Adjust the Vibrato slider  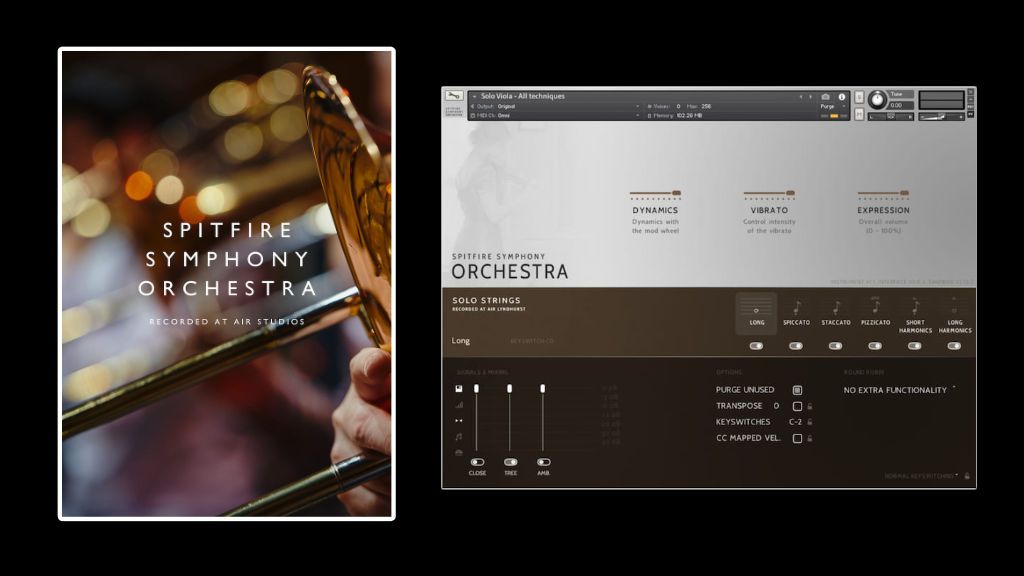pyautogui.click(x=769, y=193)
